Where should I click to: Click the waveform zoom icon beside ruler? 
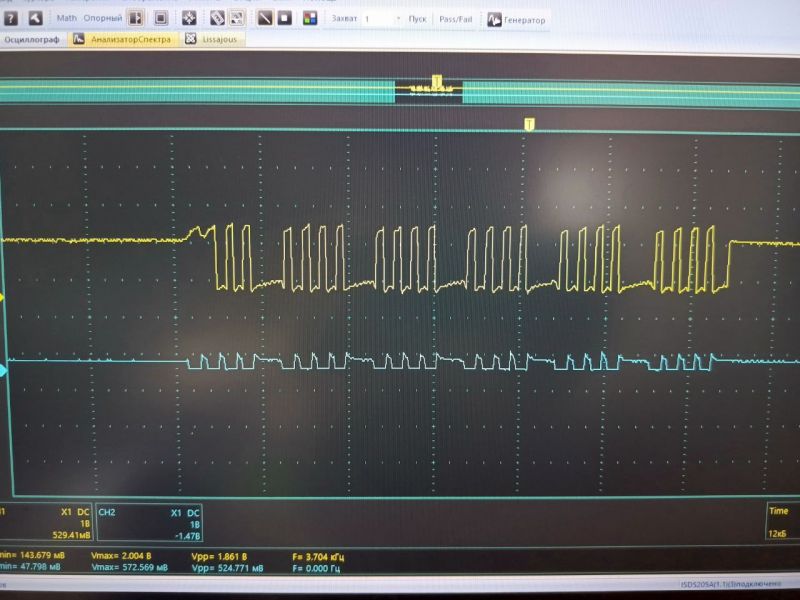click(237, 18)
